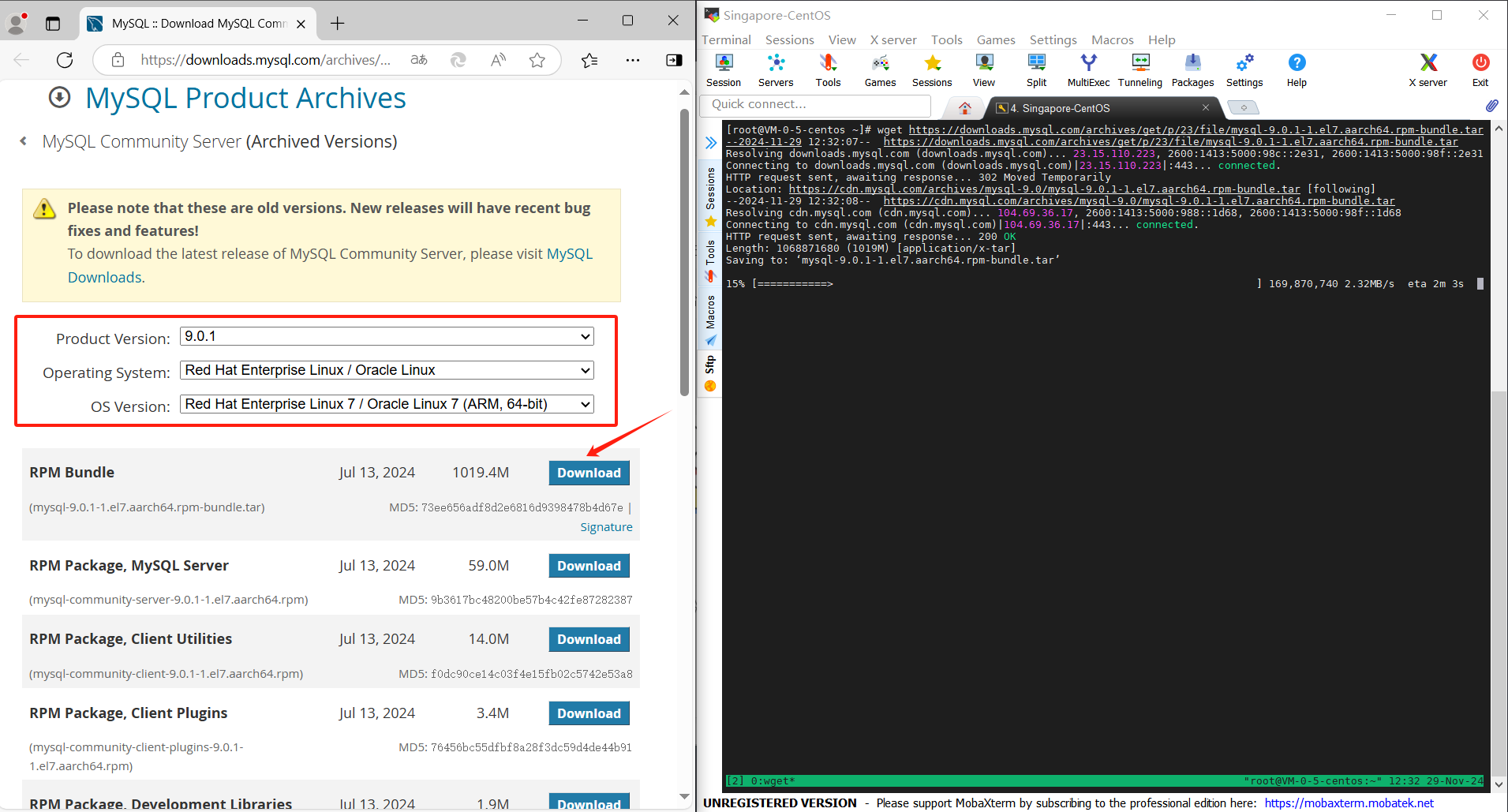The image size is (1508, 812).
Task: Open the Sessions vertical sidebar tab
Action: click(x=710, y=195)
